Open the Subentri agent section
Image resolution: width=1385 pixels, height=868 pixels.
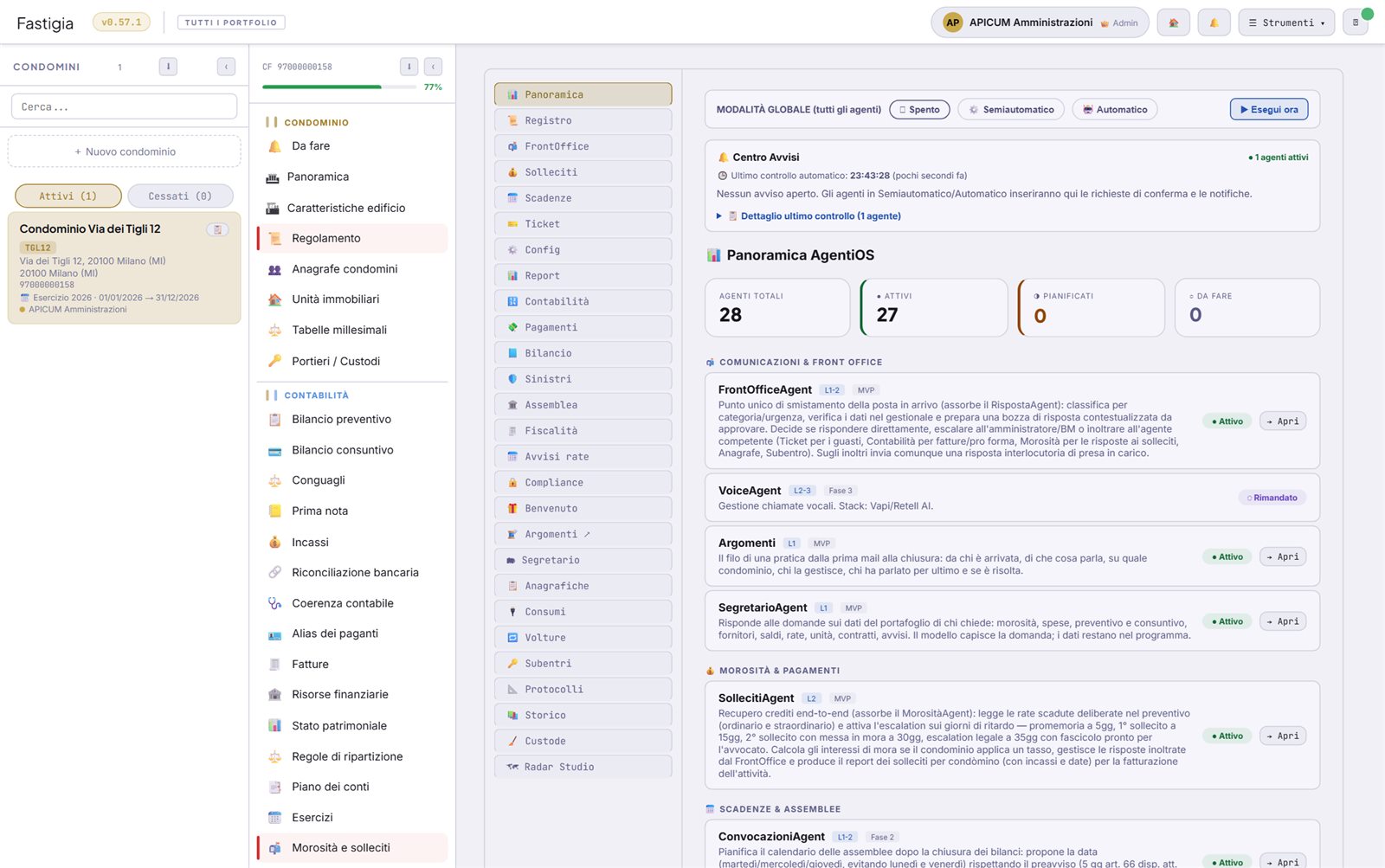point(583,664)
